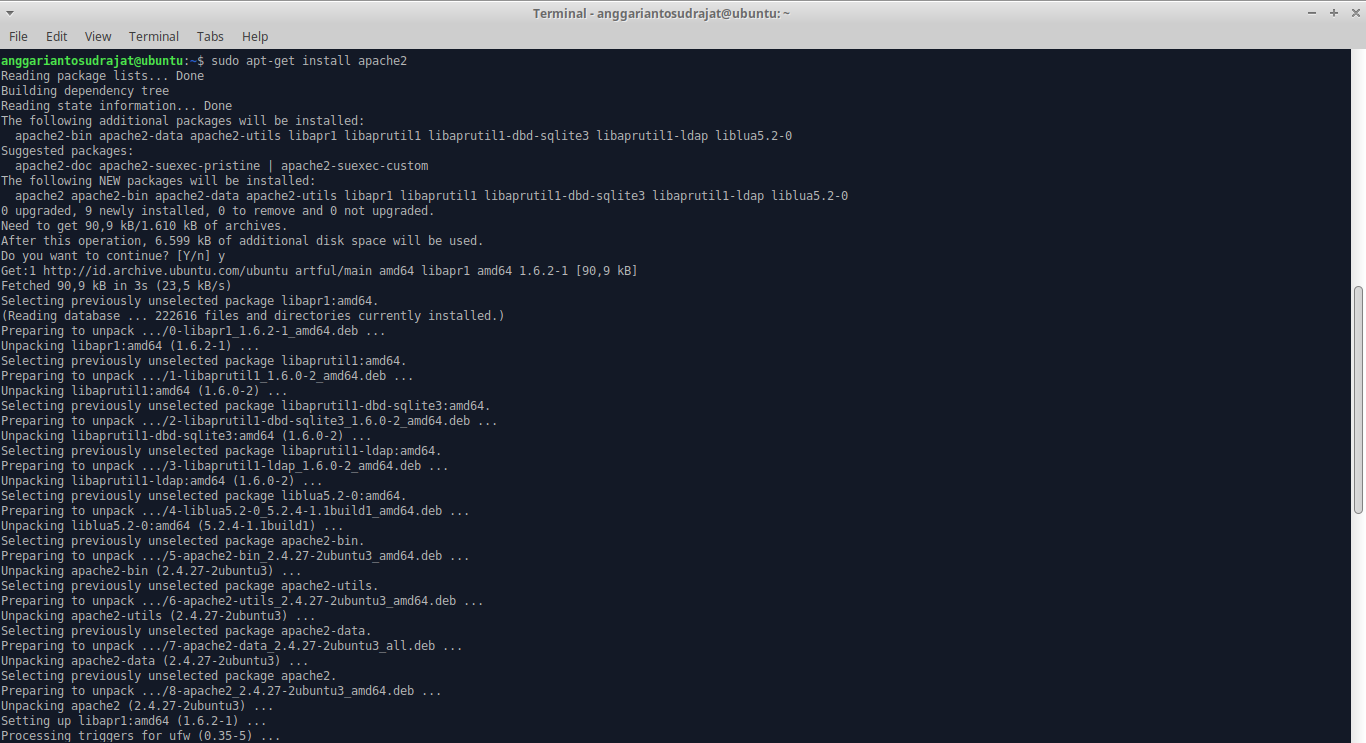This screenshot has width=1366, height=743.
Task: Click 'Unpacking apache2-utils (2.4.27-2ubuntu3)' line
Action: [158, 616]
